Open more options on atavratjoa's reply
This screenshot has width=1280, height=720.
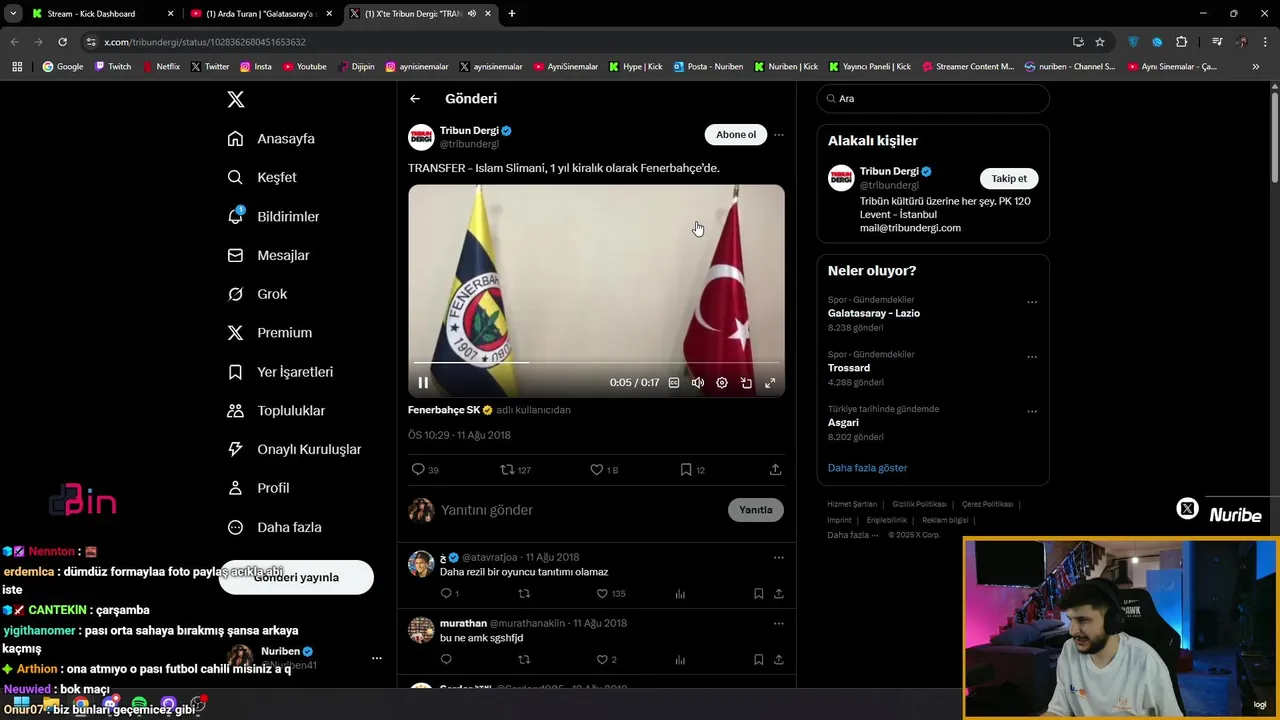[x=778, y=557]
